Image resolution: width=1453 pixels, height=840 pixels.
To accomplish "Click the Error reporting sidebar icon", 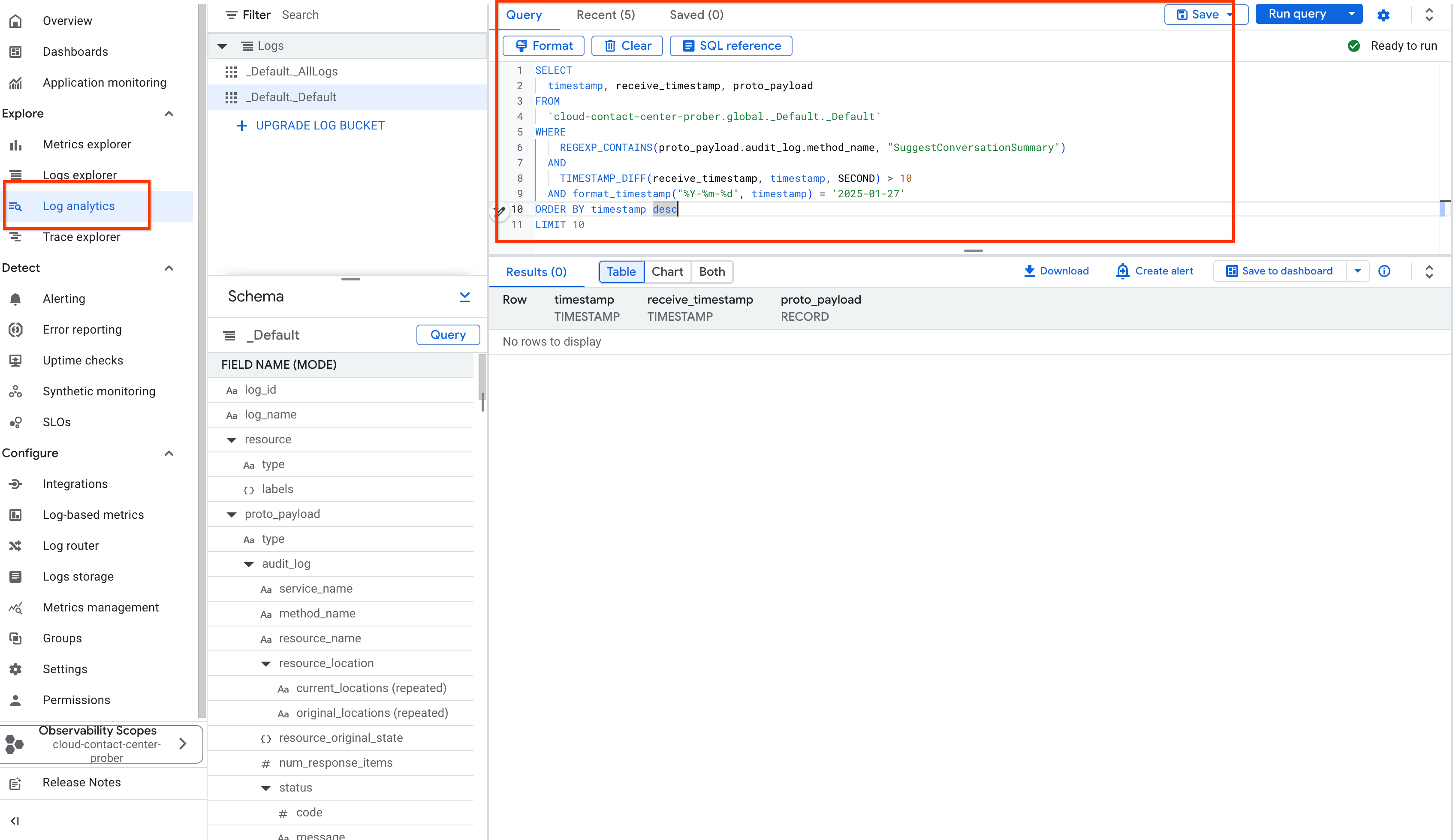I will pyautogui.click(x=15, y=329).
